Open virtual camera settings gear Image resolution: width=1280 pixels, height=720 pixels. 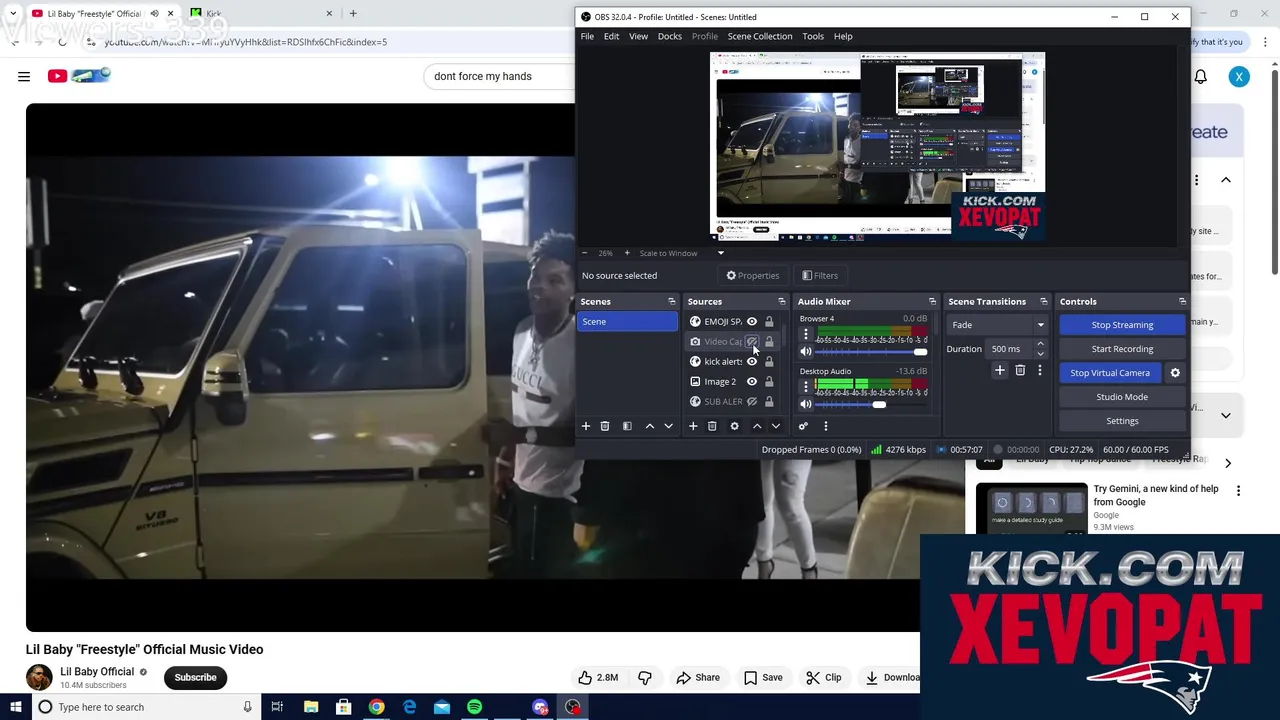pos(1175,373)
